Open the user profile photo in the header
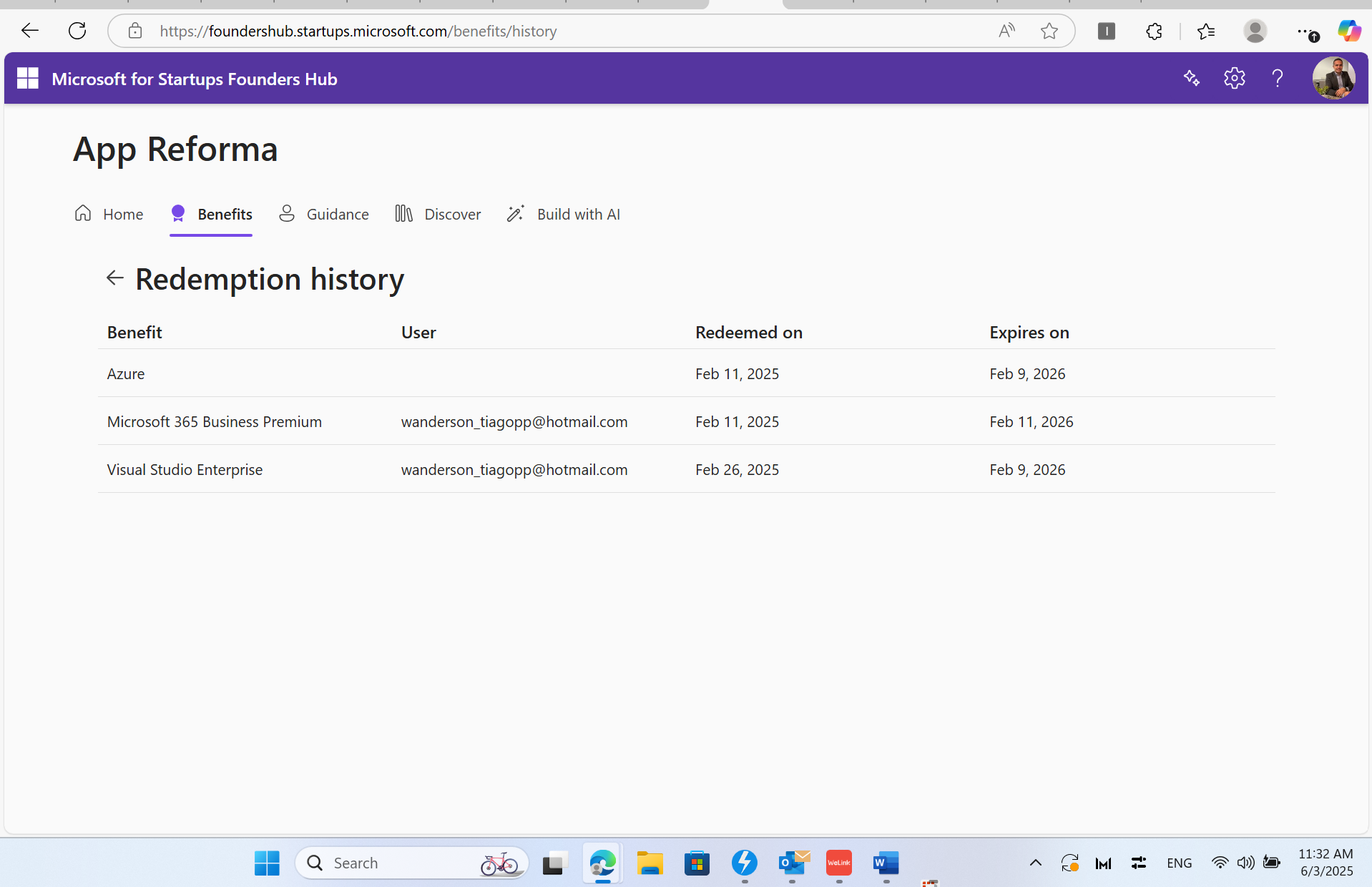 pyautogui.click(x=1333, y=78)
